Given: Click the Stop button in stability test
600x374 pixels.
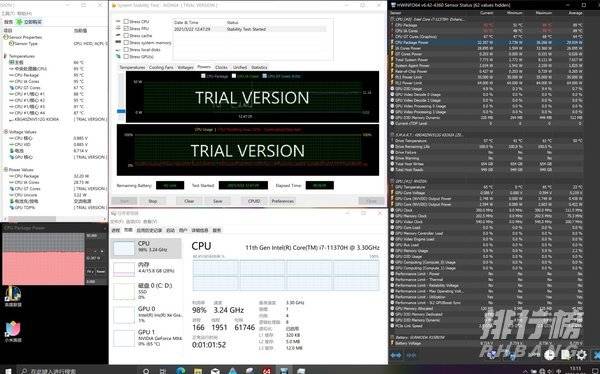Looking at the screenshot, I should [152, 201].
